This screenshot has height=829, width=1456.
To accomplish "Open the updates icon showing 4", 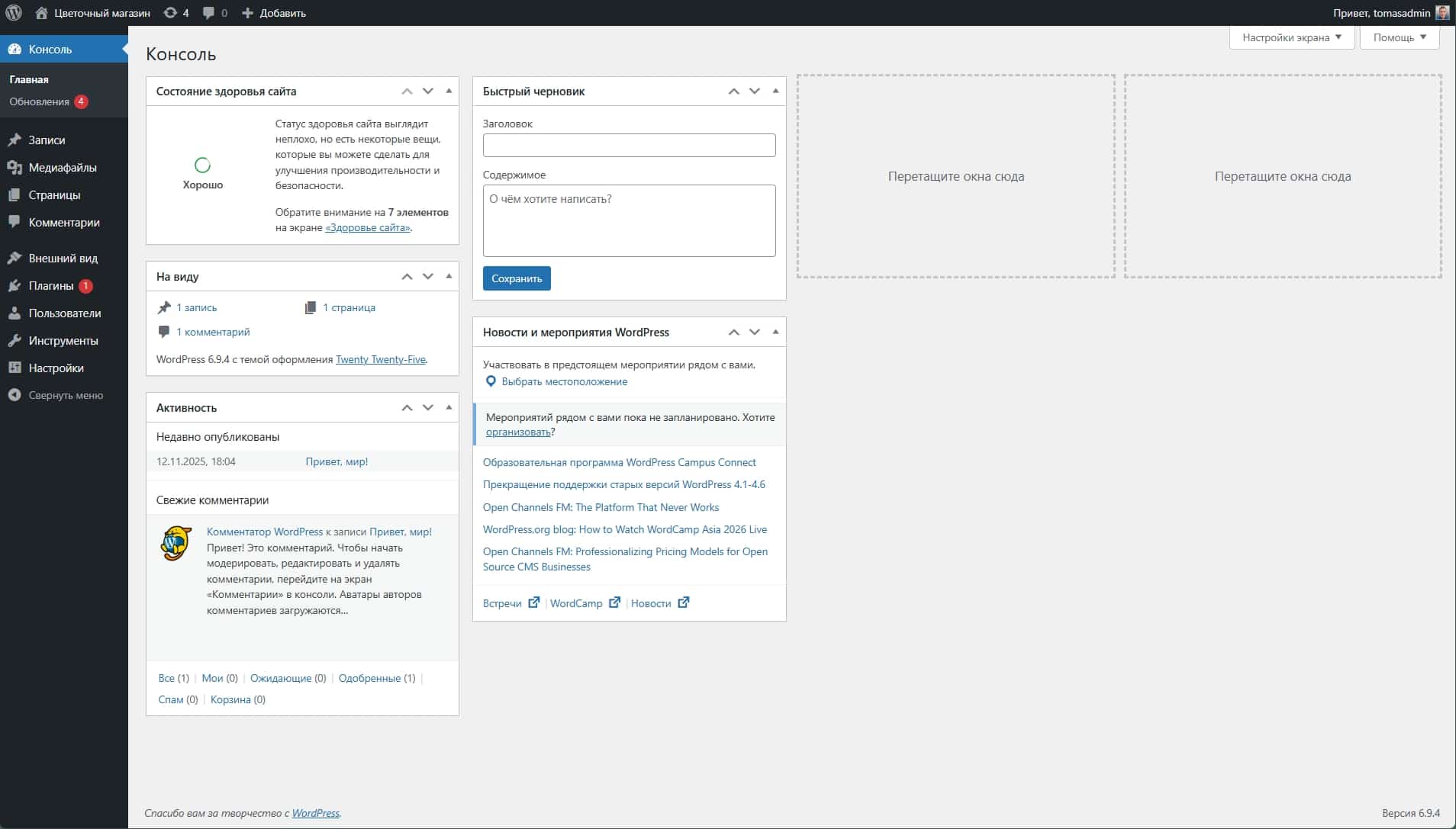I will (x=170, y=13).
